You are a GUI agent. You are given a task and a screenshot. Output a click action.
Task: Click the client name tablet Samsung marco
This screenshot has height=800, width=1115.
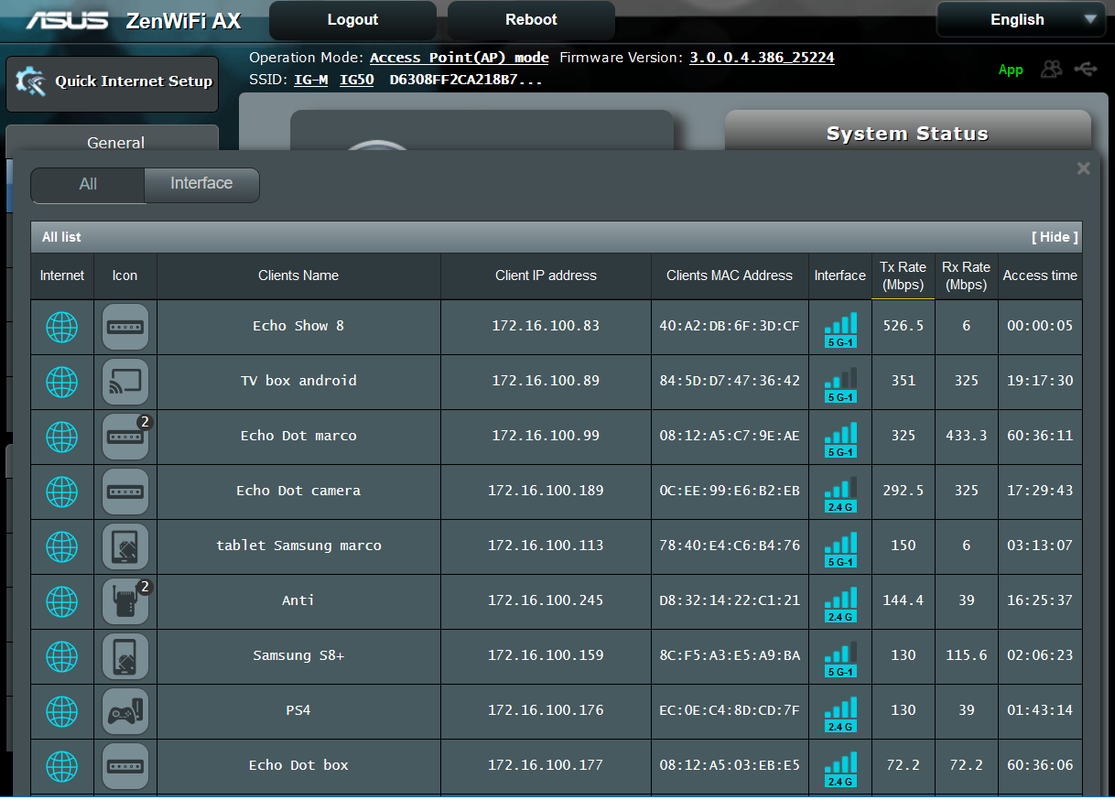299,545
